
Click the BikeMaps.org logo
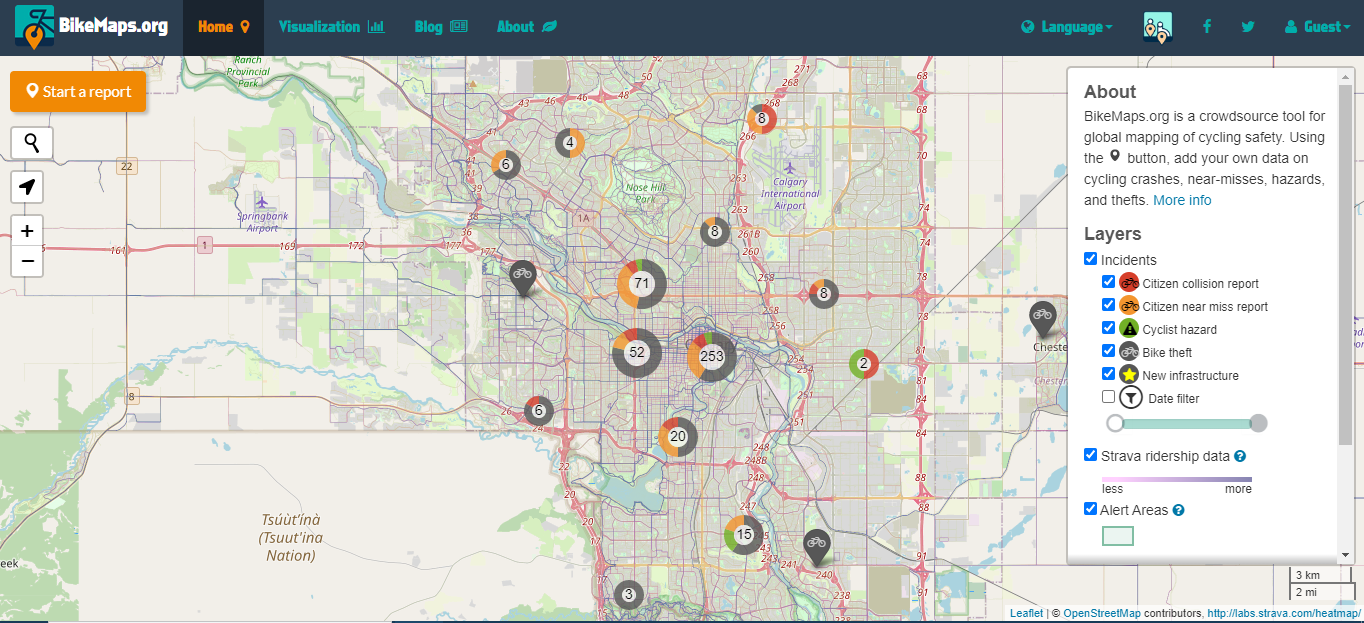pos(91,27)
